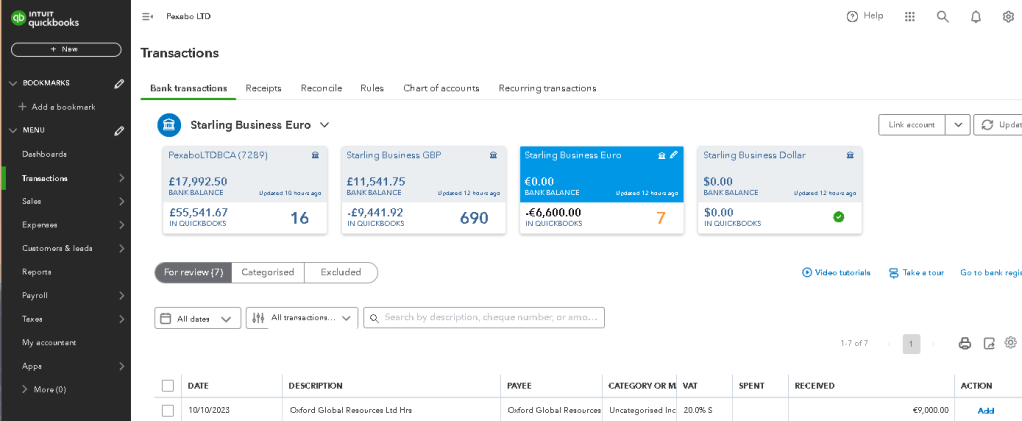Switch to the Receipts tab
Viewport: 1022px width, 421px height.
coord(263,88)
